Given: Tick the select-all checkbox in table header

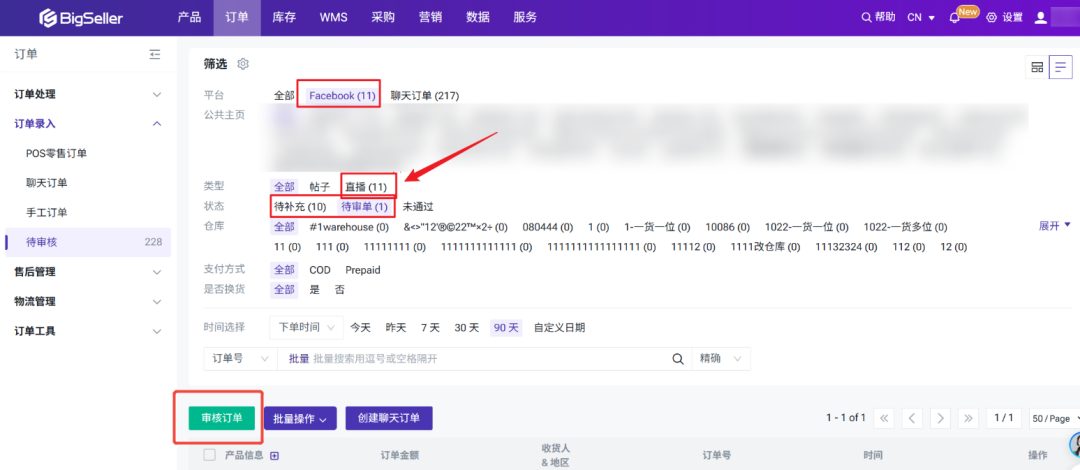Looking at the screenshot, I should 209,456.
